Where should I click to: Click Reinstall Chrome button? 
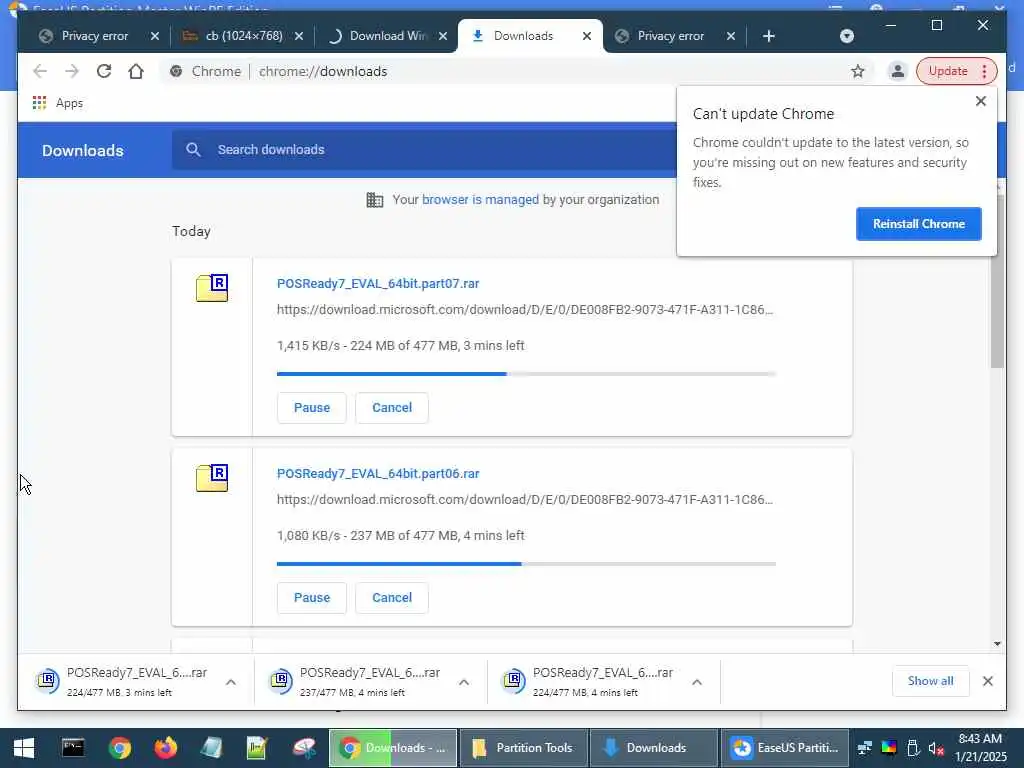pyautogui.click(x=918, y=224)
